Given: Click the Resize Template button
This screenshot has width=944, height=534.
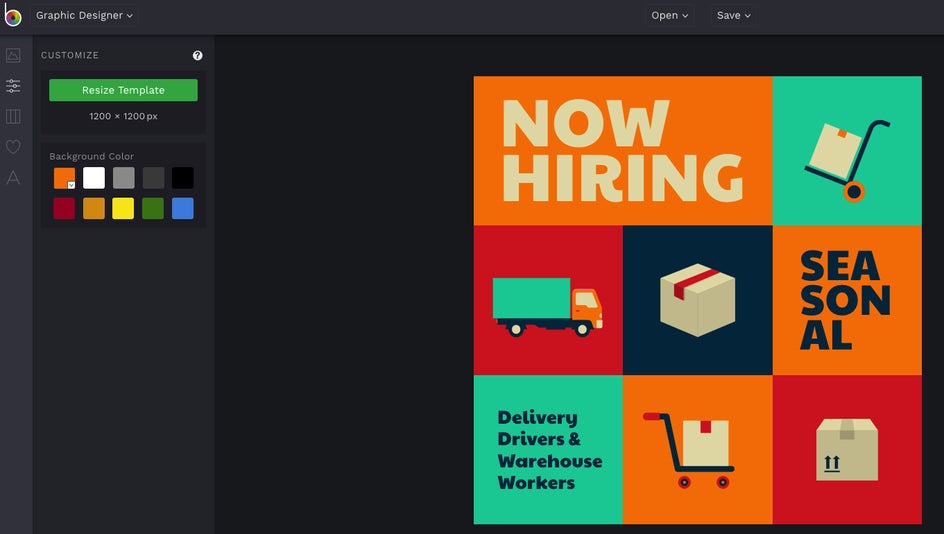Looking at the screenshot, I should point(123,90).
